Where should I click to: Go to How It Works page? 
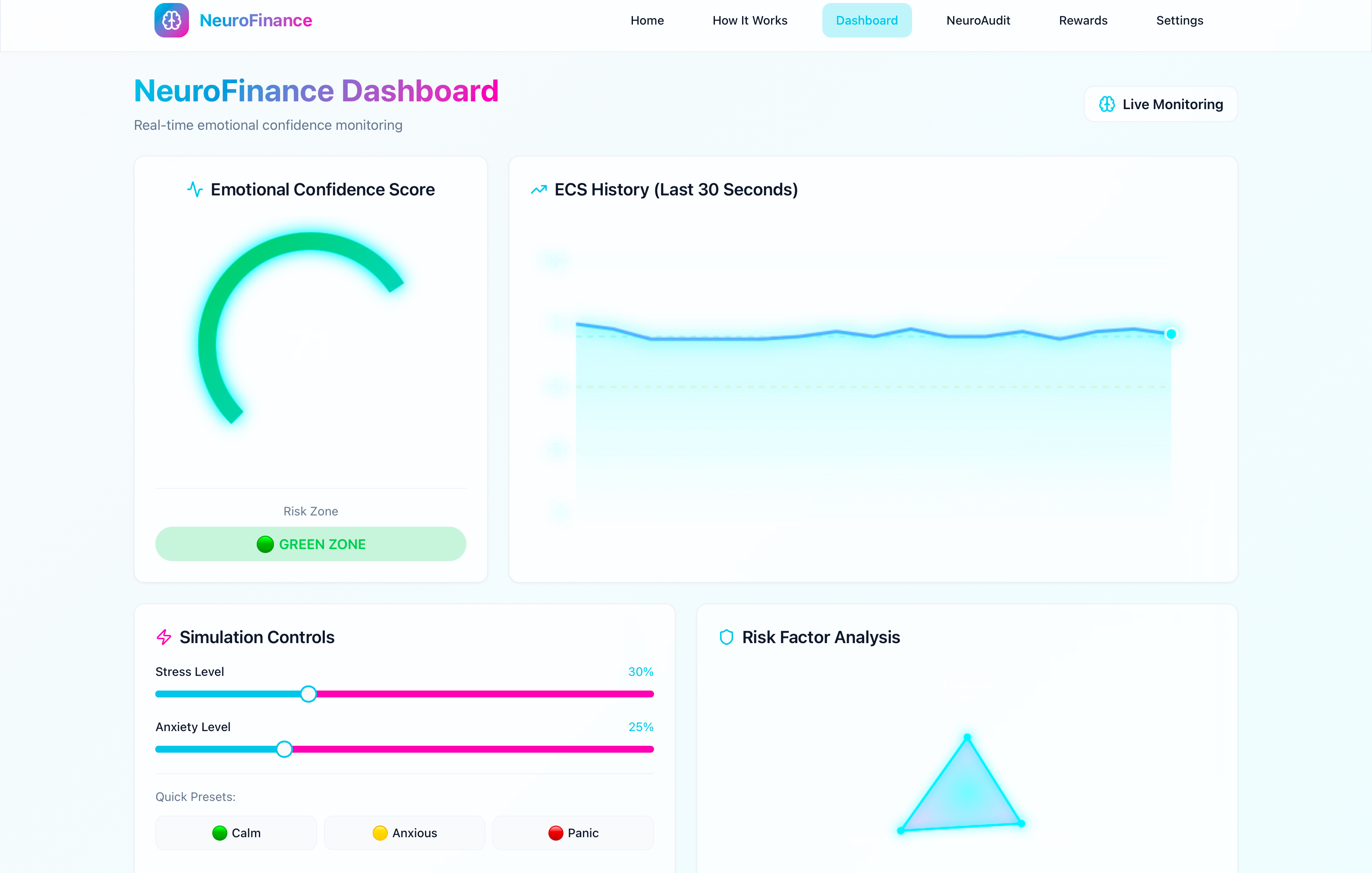(749, 21)
